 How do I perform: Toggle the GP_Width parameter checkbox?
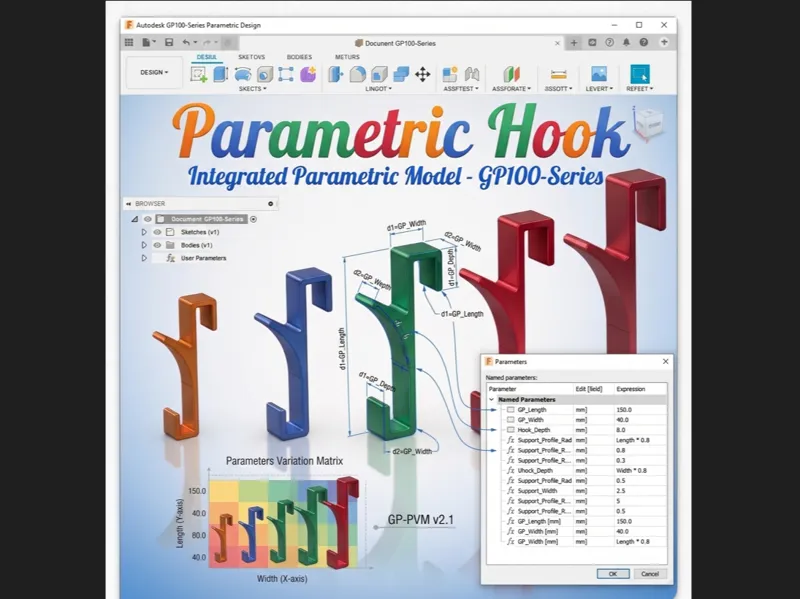[510, 420]
